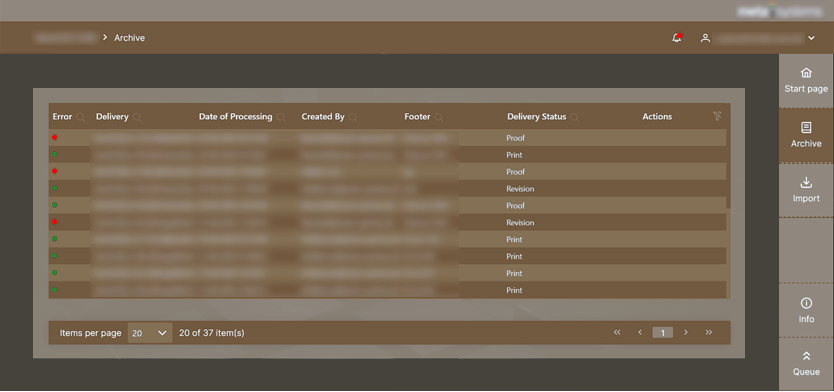
Task: Open the notifications bell icon
Action: pyautogui.click(x=677, y=38)
